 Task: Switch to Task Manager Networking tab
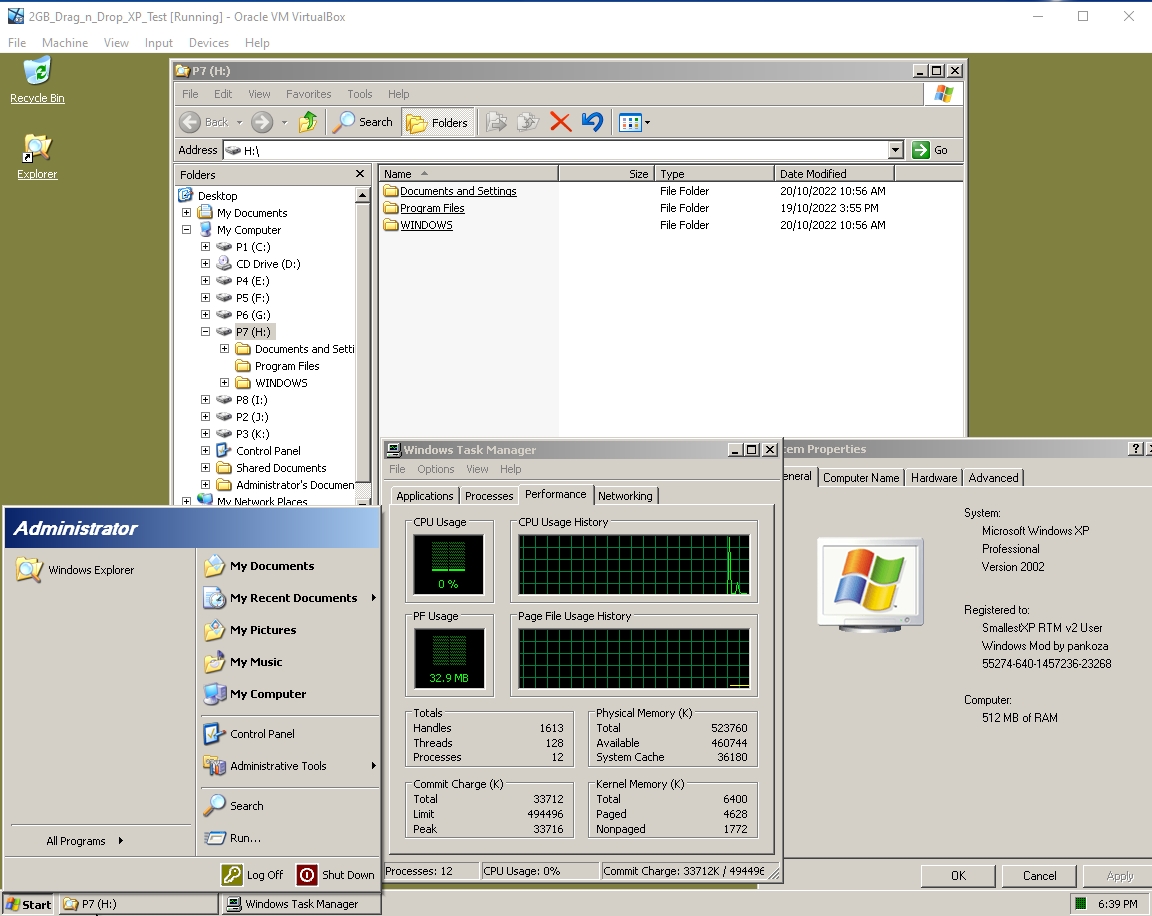(x=625, y=496)
